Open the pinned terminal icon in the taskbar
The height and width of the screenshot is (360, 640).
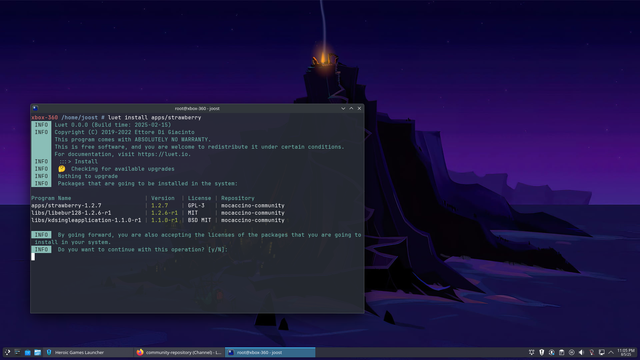17,352
